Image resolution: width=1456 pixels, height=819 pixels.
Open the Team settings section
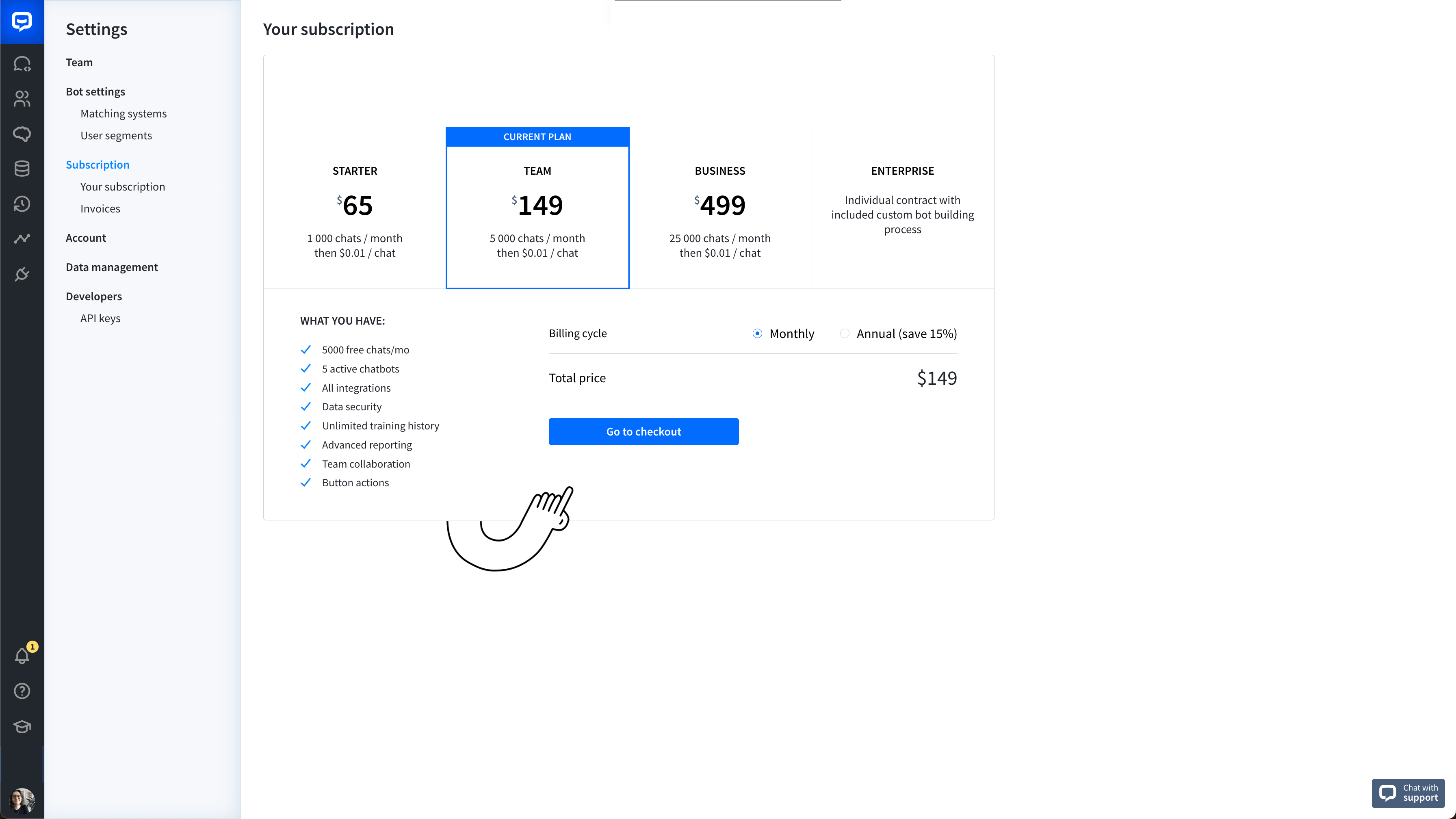pos(79,62)
